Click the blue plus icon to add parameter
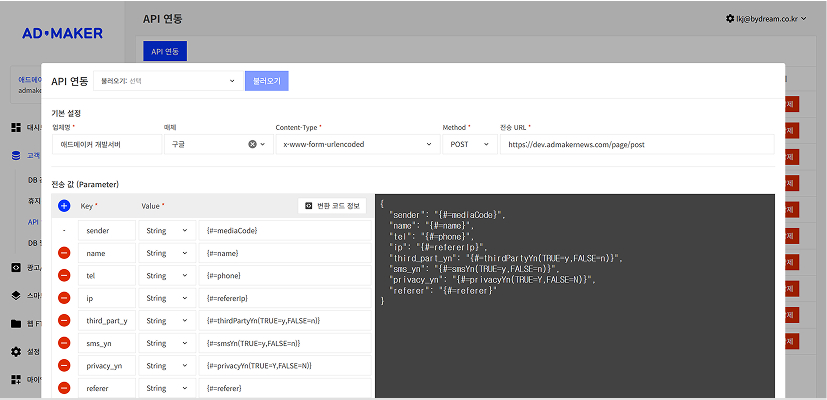 pos(64,206)
